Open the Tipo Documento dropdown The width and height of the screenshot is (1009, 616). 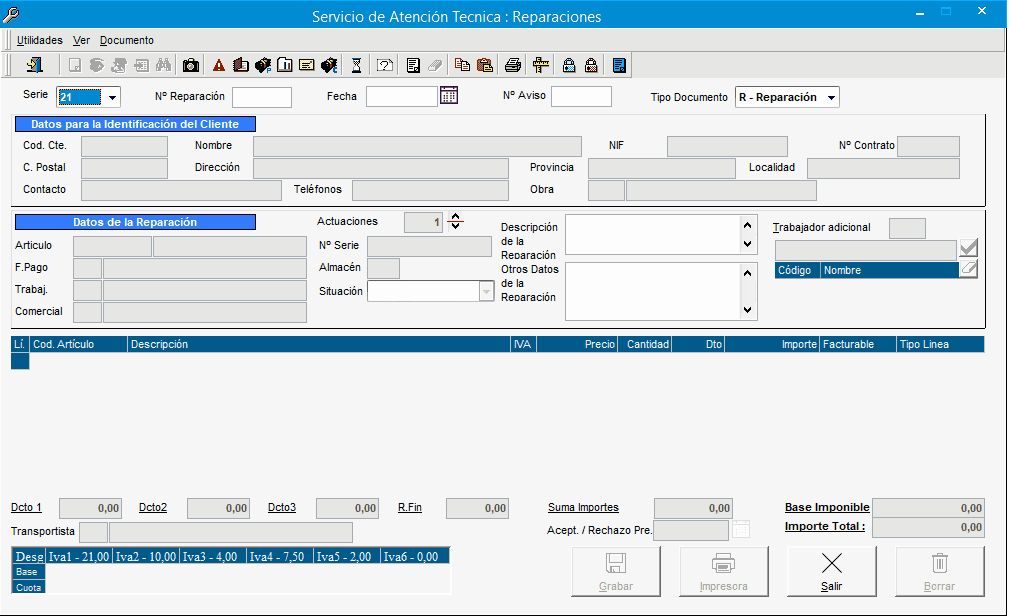(x=831, y=97)
